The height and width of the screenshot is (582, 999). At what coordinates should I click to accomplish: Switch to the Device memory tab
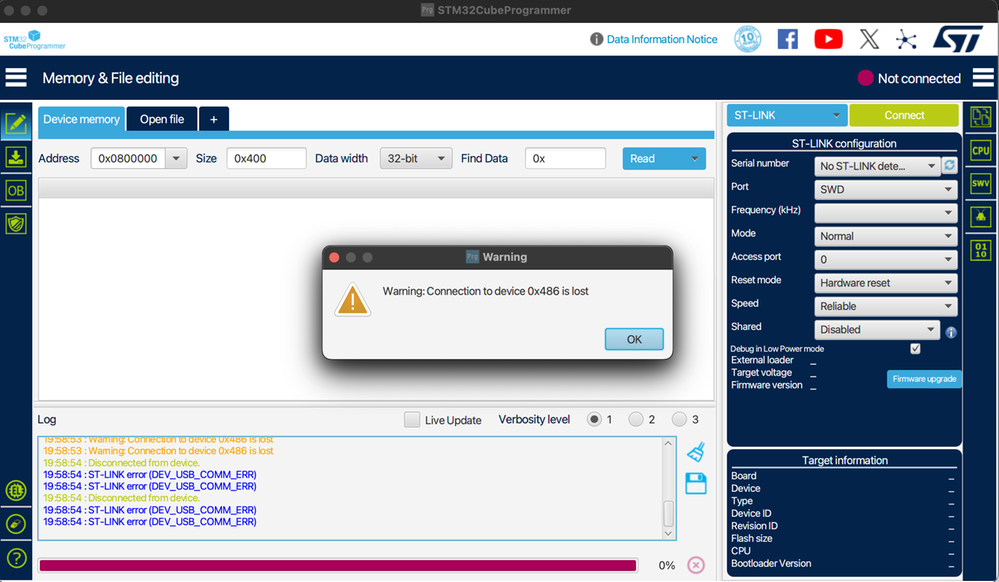click(x=81, y=119)
